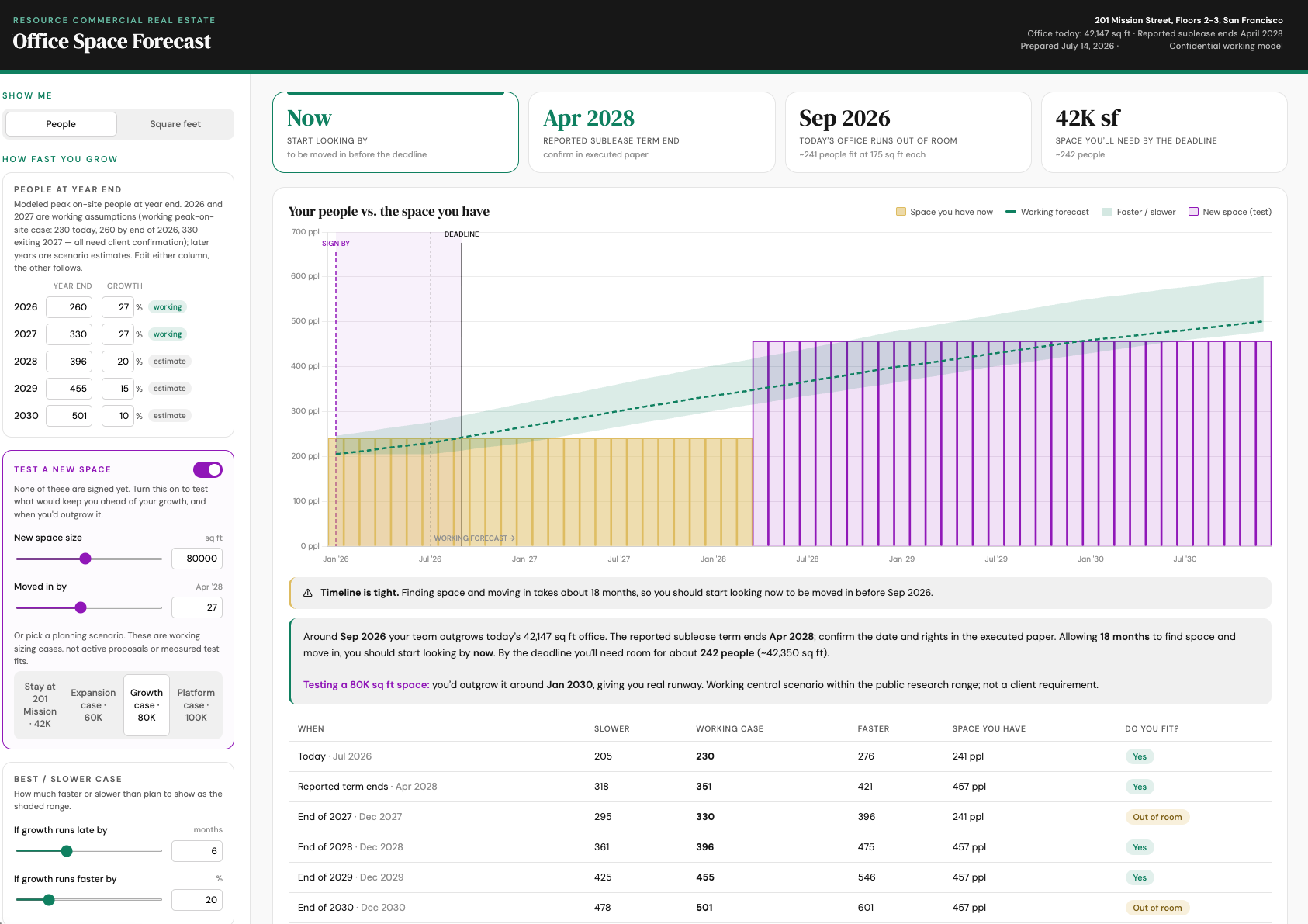This screenshot has width=1308, height=924.
Task: Click Working forecast legend line
Action: [1011, 212]
